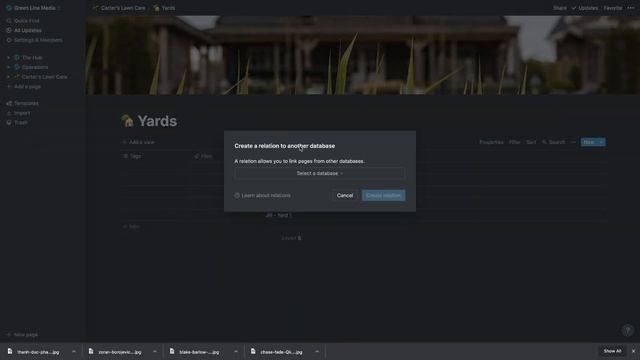The width and height of the screenshot is (640, 360).
Task: Open The Hub page in the sidebar
Action: [x=32, y=58]
